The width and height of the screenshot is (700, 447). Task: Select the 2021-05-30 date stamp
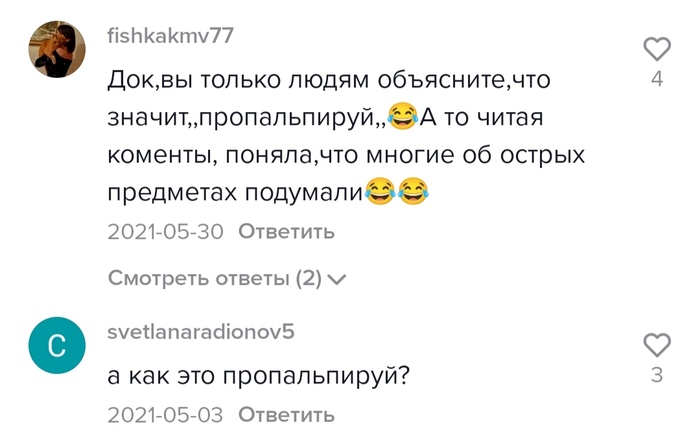pyautogui.click(x=164, y=232)
